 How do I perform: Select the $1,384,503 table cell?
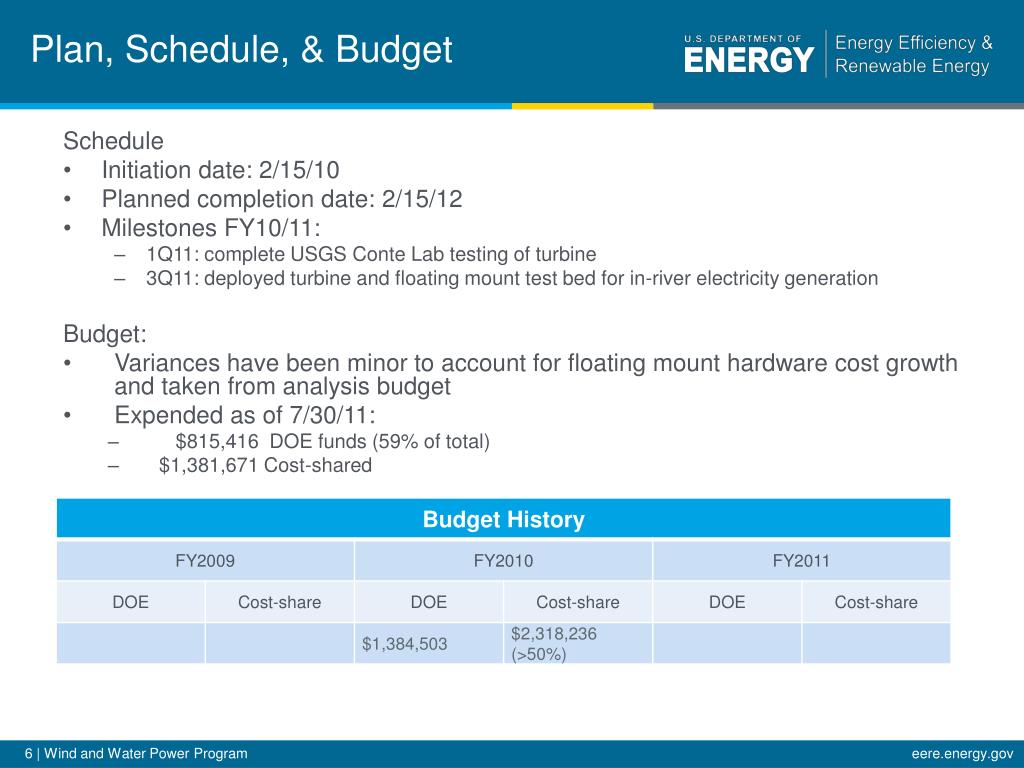[429, 644]
